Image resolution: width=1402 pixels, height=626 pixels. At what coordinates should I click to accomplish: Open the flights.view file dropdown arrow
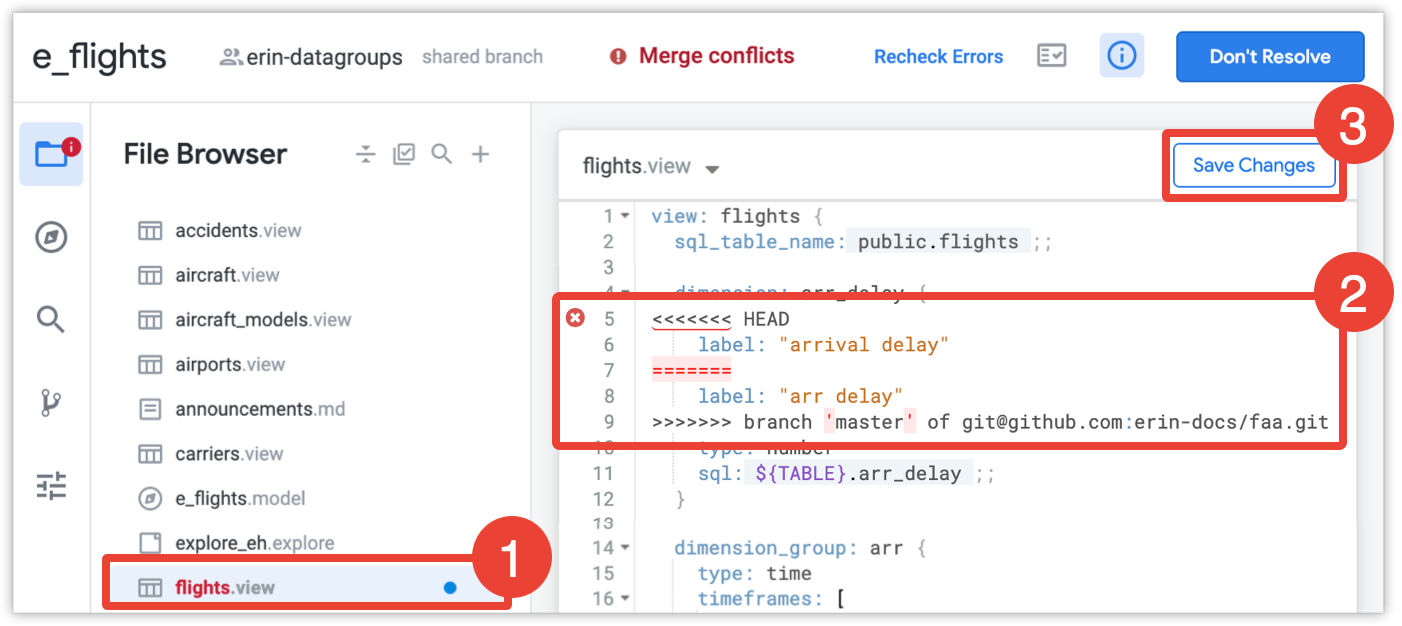712,169
